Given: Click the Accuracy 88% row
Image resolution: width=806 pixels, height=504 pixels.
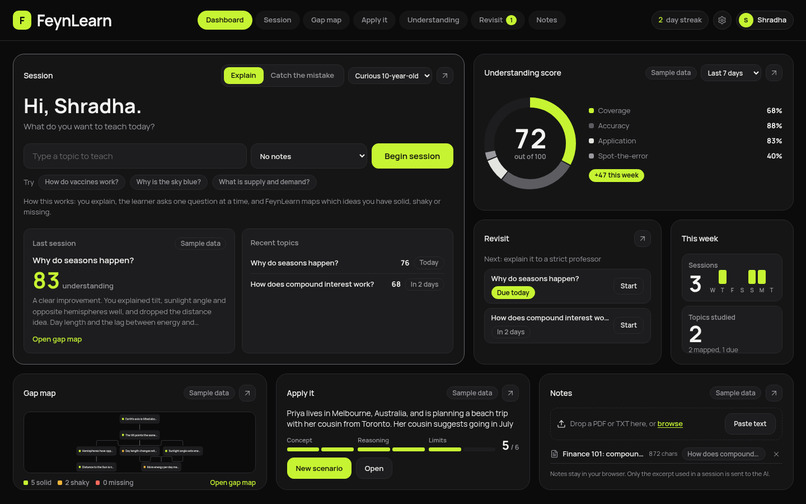Looking at the screenshot, I should click(x=685, y=126).
